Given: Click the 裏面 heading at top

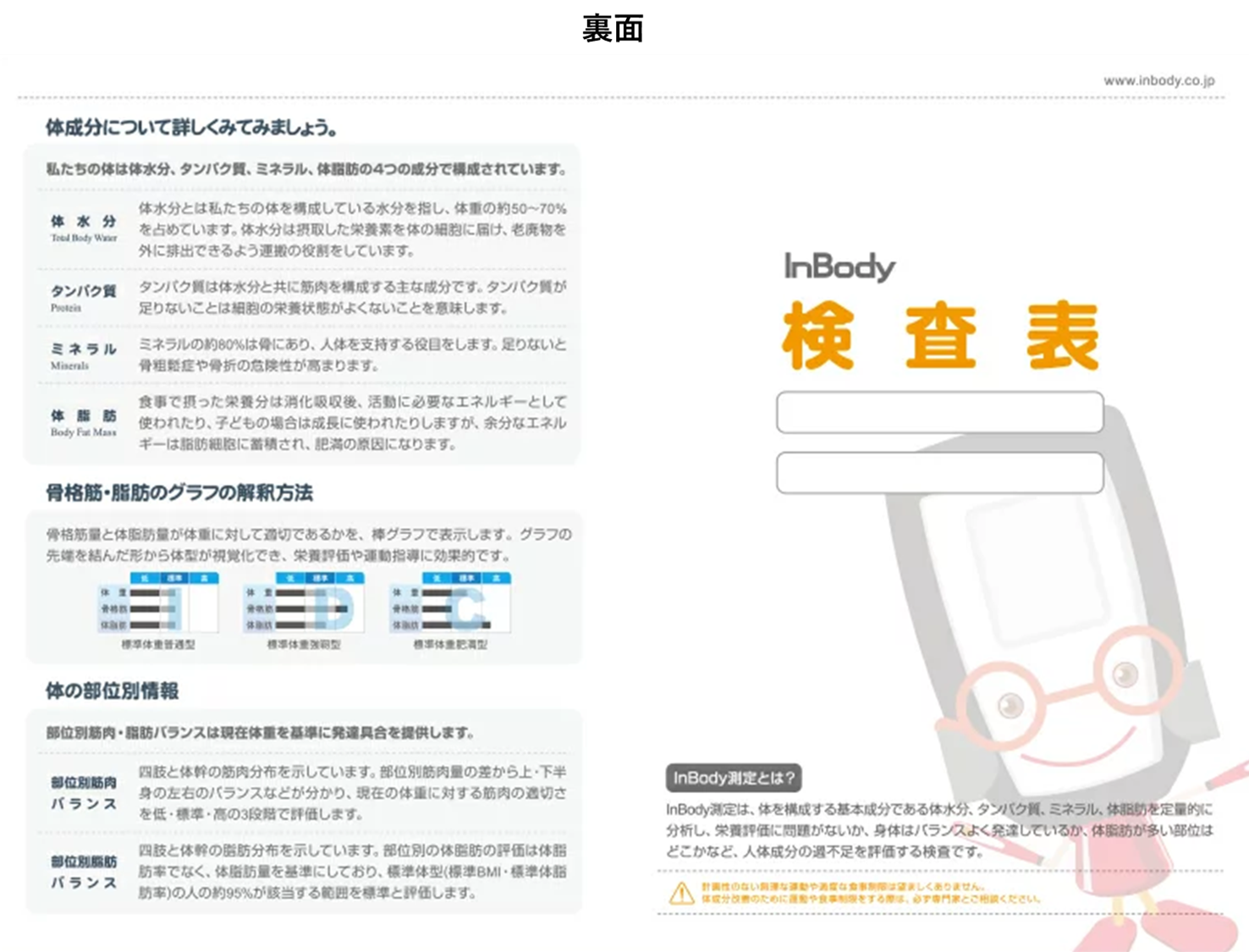Looking at the screenshot, I should [x=613, y=29].
